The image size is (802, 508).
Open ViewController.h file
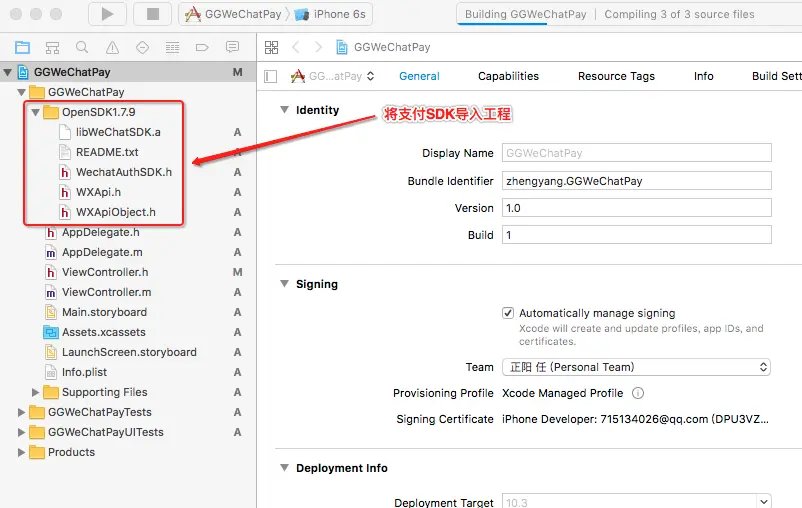[105, 272]
